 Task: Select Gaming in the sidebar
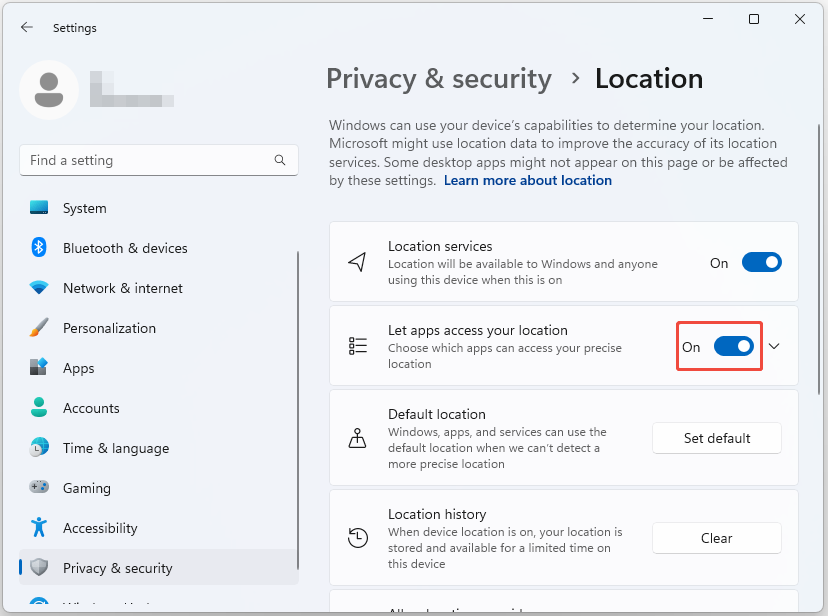[x=158, y=488]
